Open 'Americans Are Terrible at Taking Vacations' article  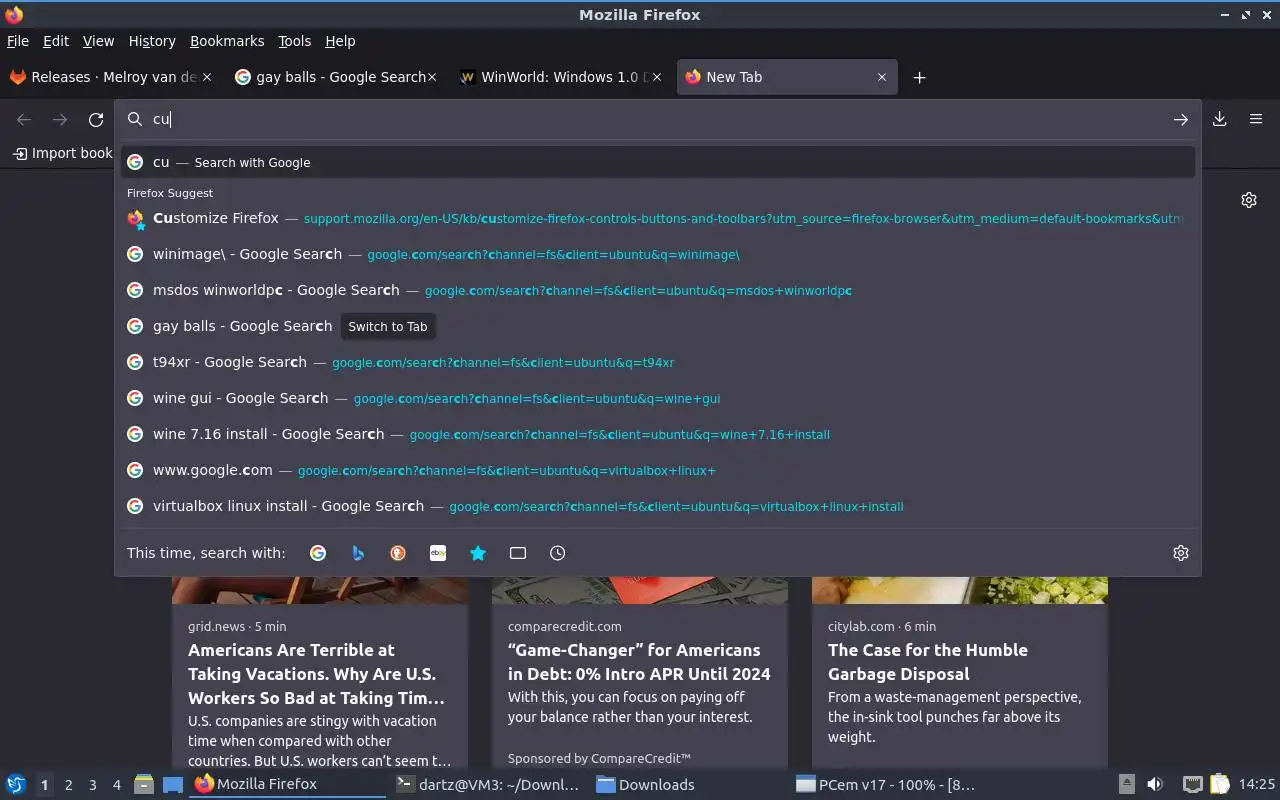(x=317, y=674)
